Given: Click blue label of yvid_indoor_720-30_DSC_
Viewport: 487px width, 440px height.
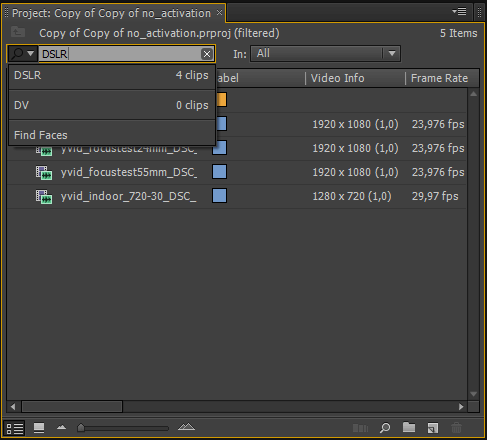Looking at the screenshot, I should [219, 196].
